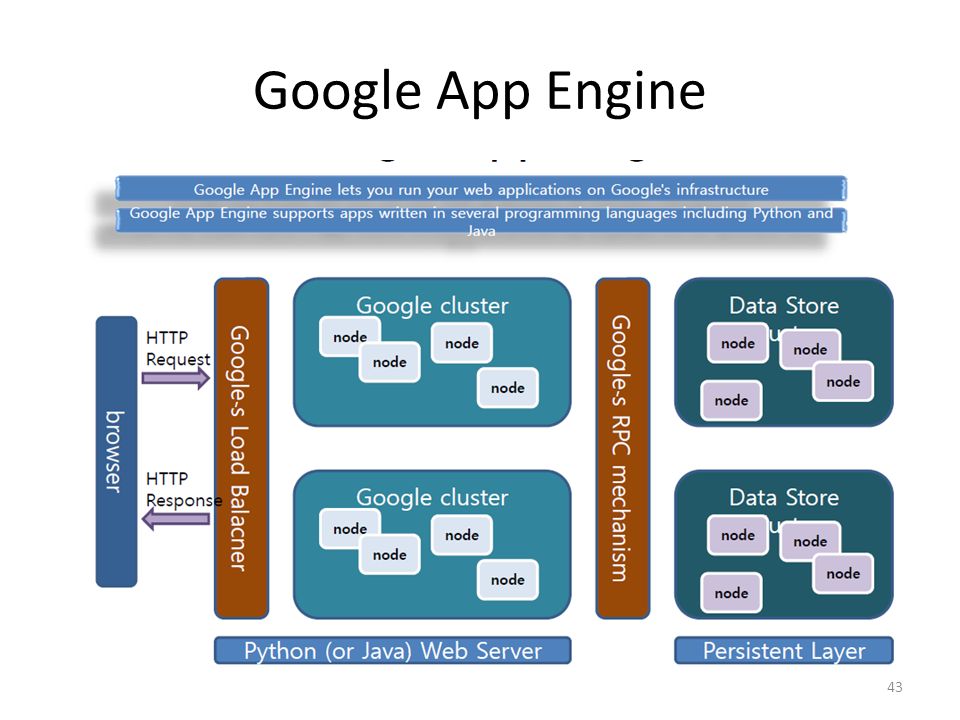Image resolution: width=960 pixels, height=720 pixels.
Task: Click the slide number 43
Action: 894,687
